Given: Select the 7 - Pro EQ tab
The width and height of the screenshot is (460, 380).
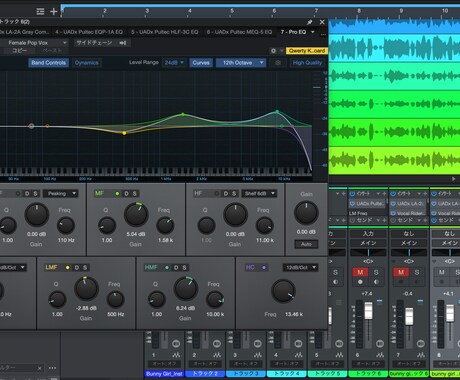Looking at the screenshot, I should pyautogui.click(x=293, y=32).
